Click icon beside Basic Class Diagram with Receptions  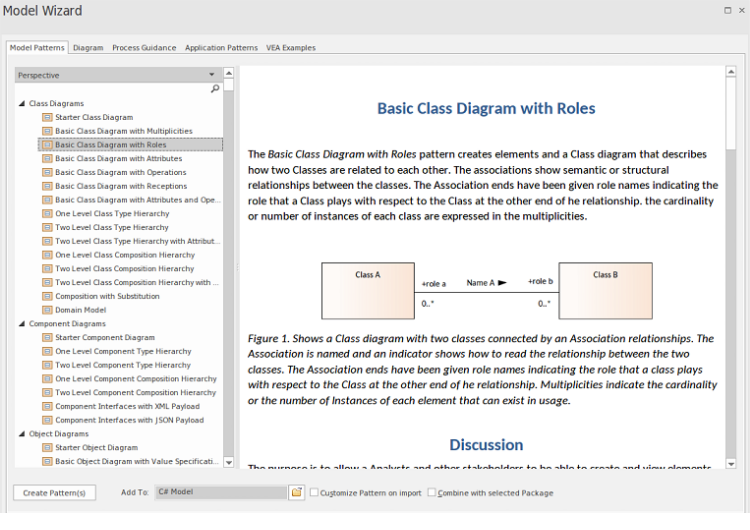[47, 186]
